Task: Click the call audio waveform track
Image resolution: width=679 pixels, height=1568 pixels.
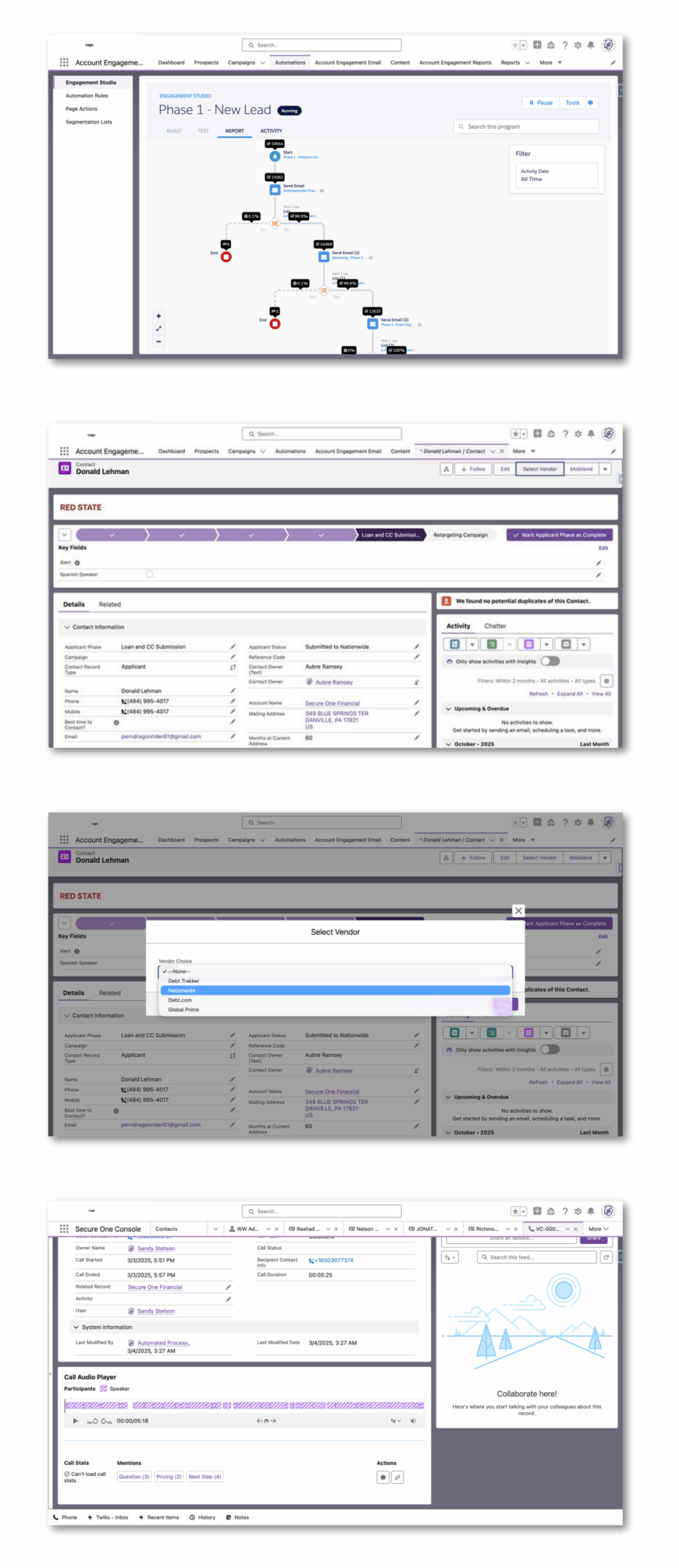Action: click(244, 1405)
